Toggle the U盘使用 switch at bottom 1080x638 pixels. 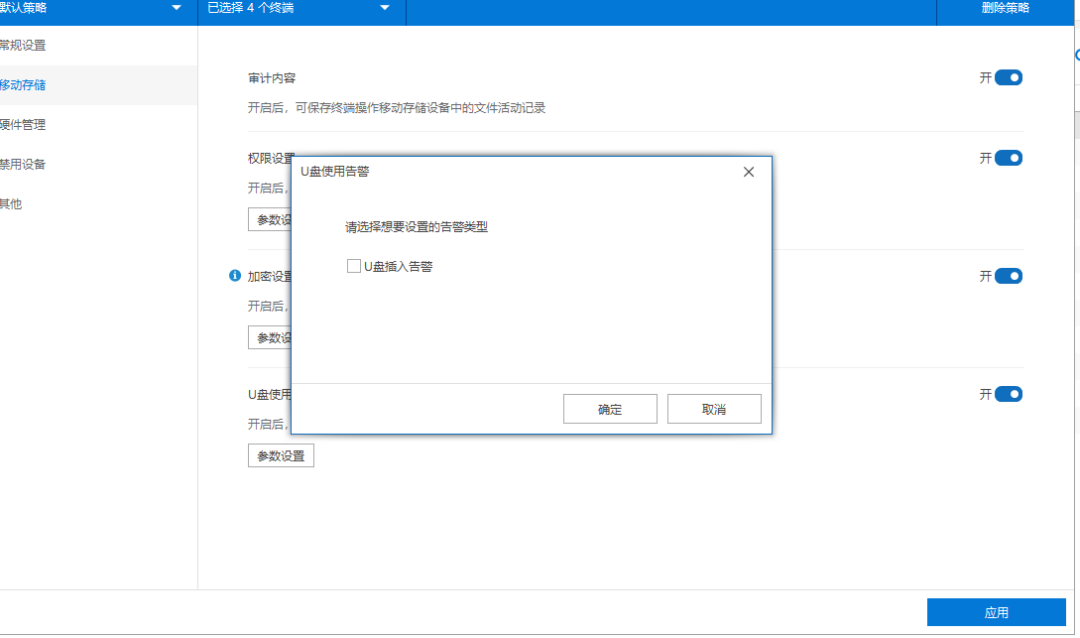(1009, 394)
